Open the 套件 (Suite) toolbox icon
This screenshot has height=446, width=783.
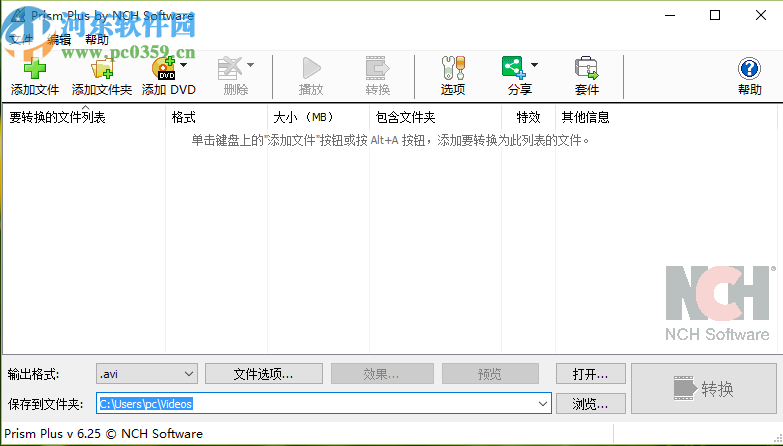point(586,68)
